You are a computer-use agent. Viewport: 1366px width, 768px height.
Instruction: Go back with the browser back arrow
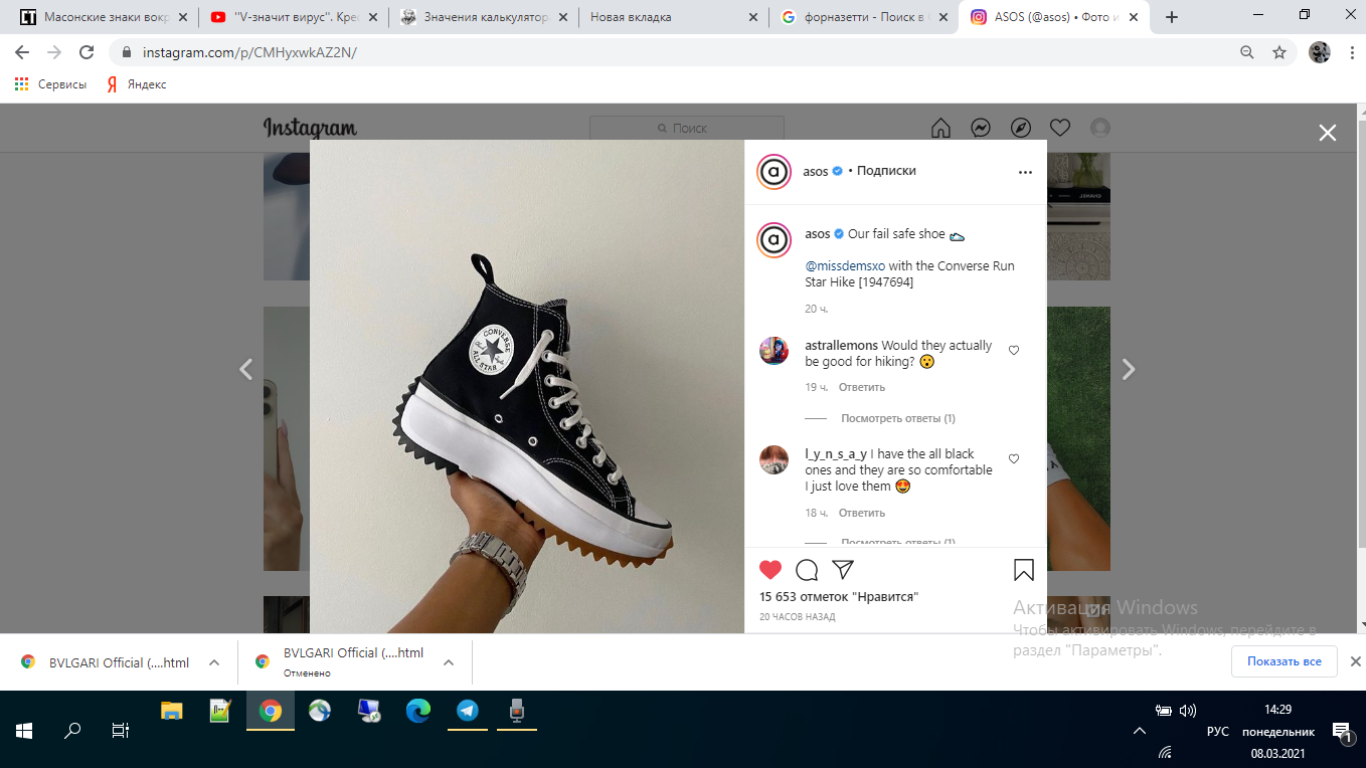click(x=22, y=52)
